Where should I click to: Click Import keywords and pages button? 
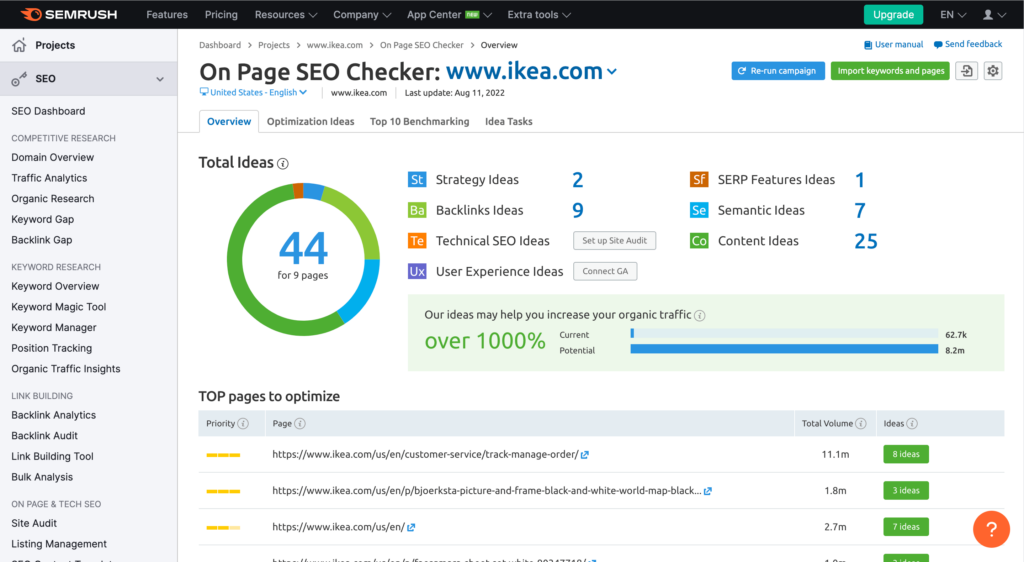(x=891, y=70)
